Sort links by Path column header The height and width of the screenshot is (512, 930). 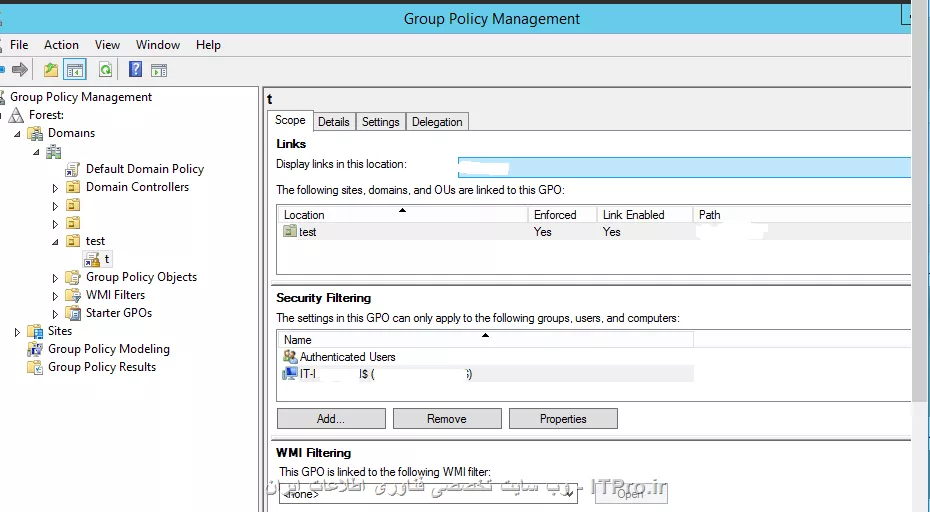point(802,215)
